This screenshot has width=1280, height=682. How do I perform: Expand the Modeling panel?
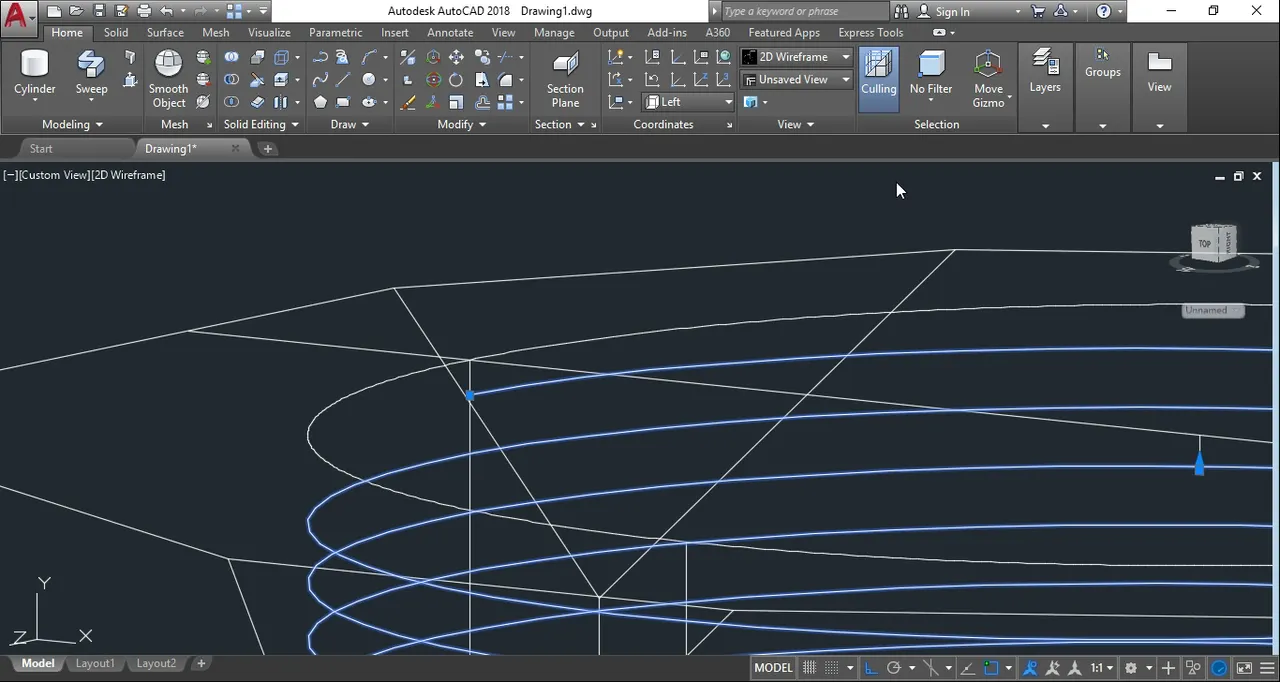[72, 124]
